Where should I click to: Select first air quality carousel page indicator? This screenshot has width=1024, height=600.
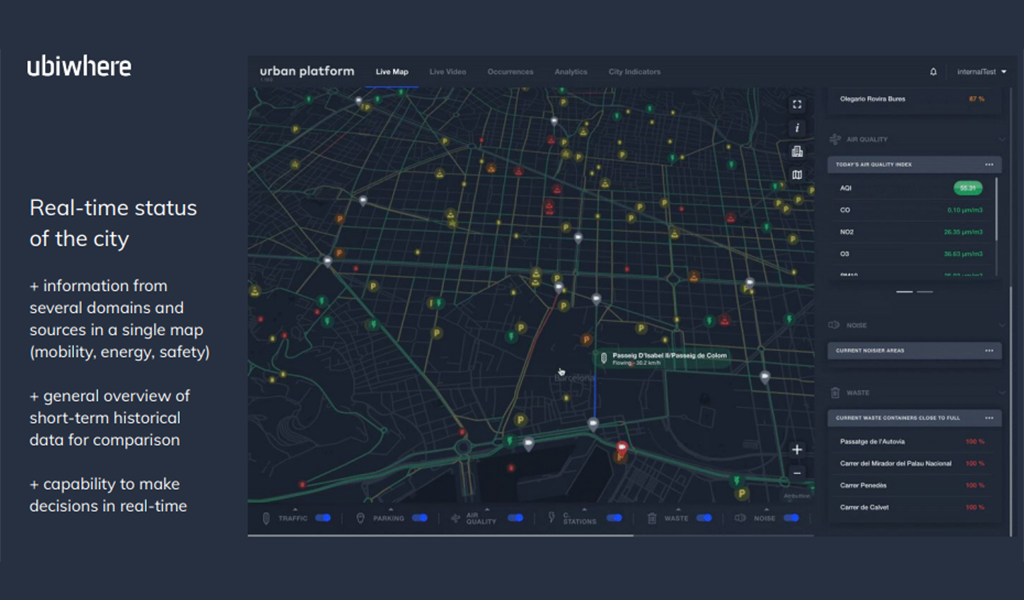pos(904,292)
